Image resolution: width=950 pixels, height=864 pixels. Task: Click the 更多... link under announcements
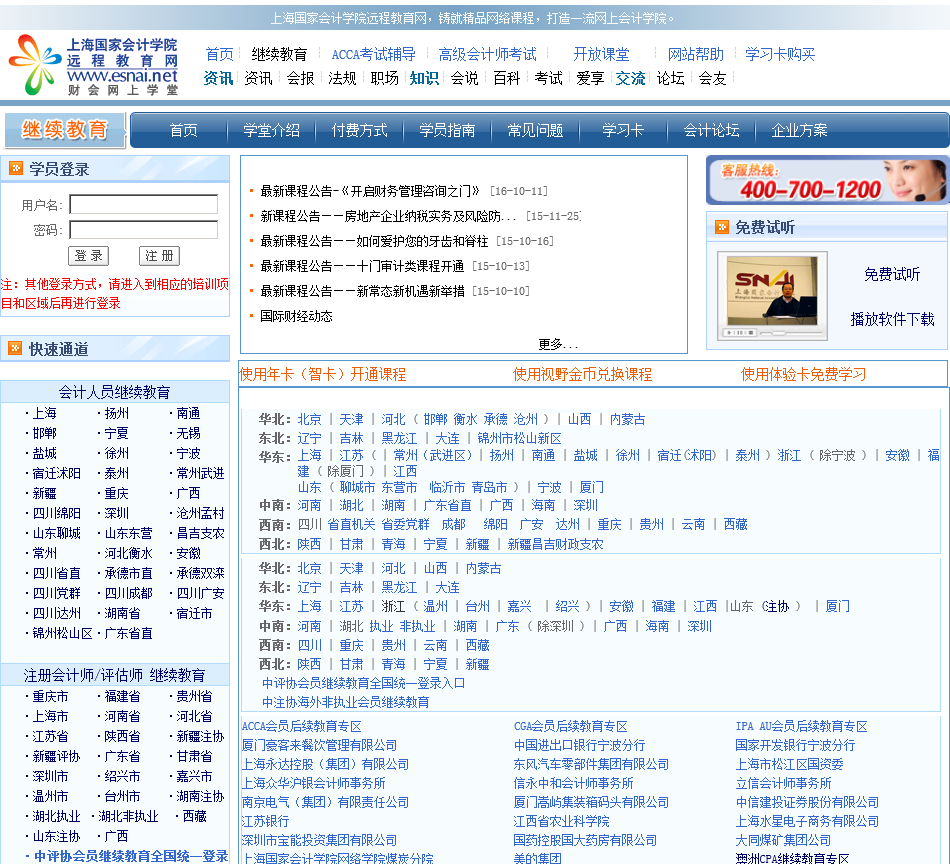tap(558, 344)
